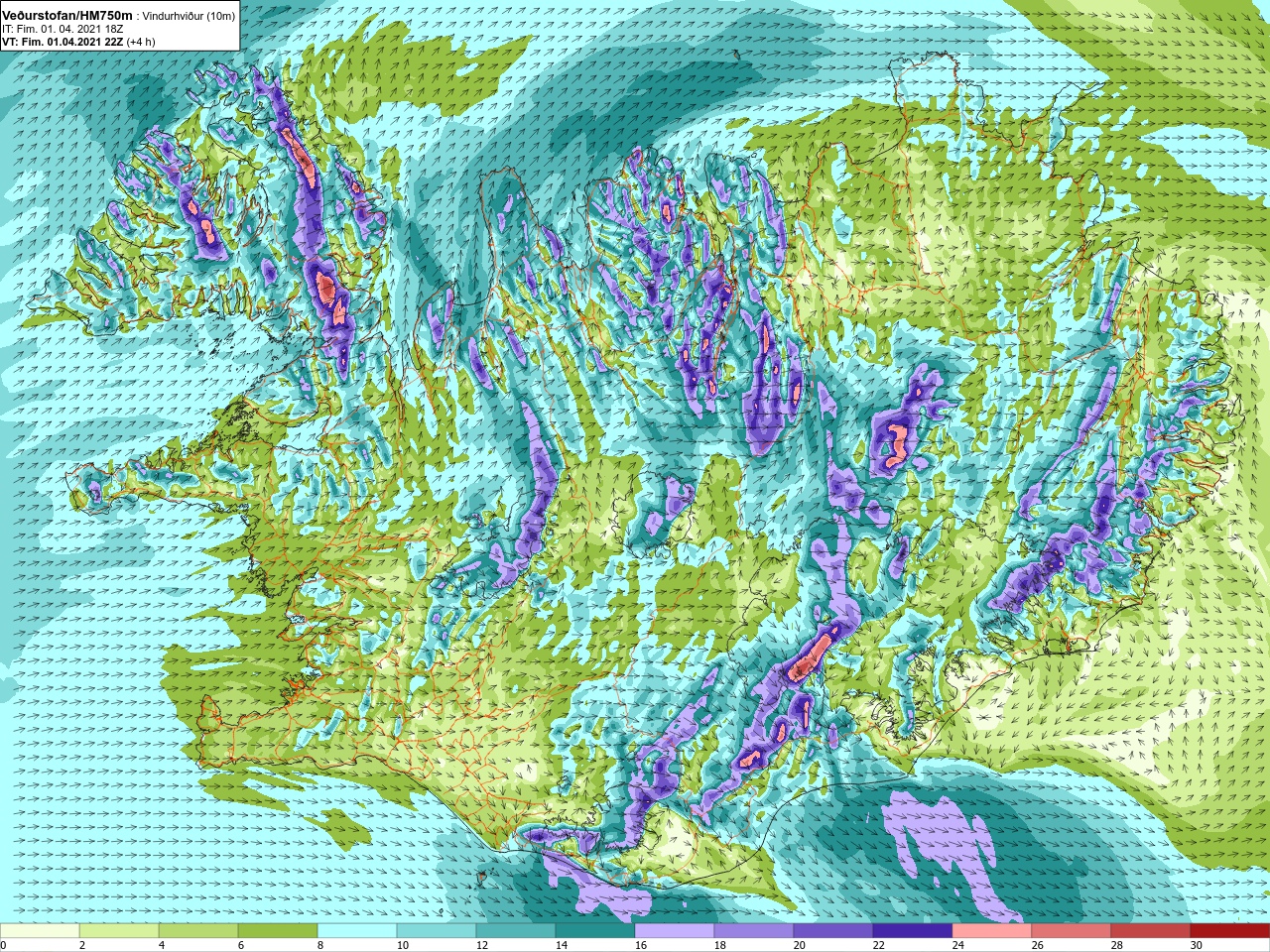Click the legend value 28
This screenshot has width=1270, height=952.
click(x=1116, y=945)
